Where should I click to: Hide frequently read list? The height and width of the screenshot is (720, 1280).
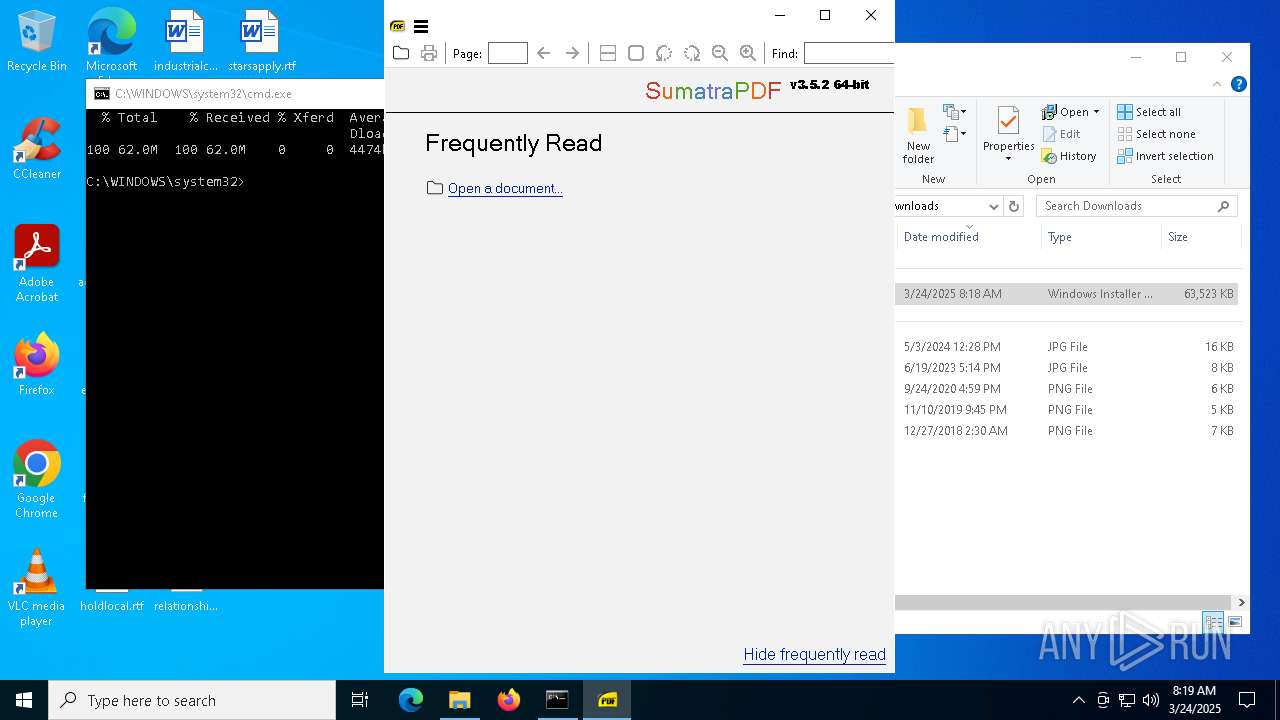(x=814, y=655)
